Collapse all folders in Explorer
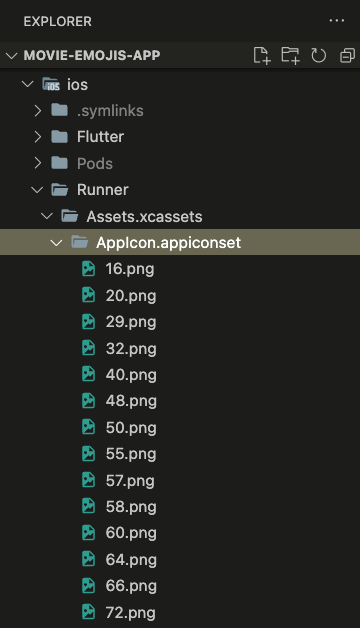This screenshot has width=360, height=628. tap(347, 55)
